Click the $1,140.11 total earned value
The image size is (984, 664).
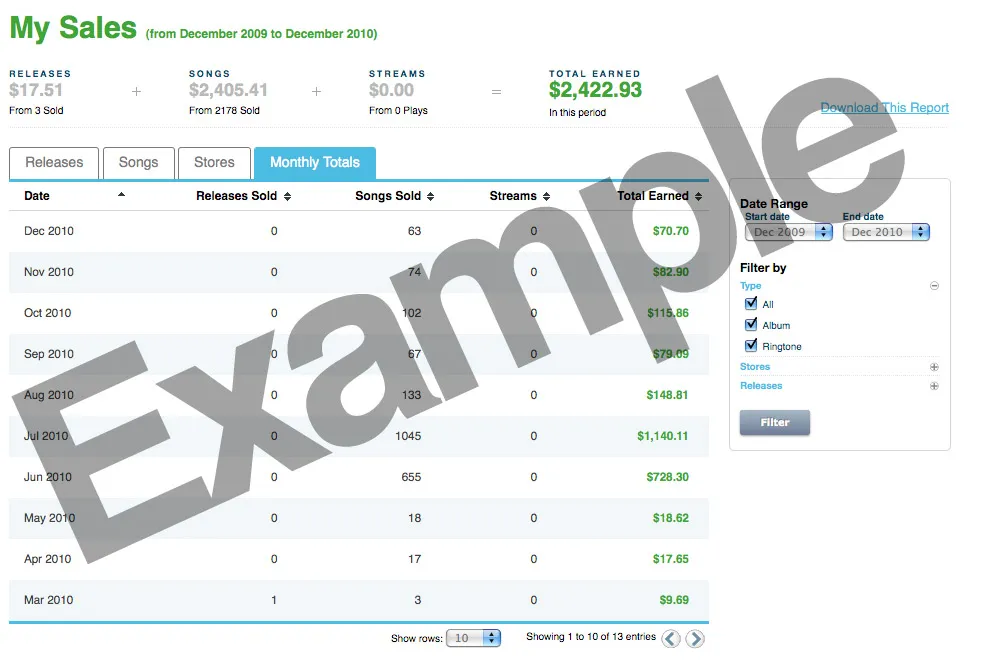point(663,436)
